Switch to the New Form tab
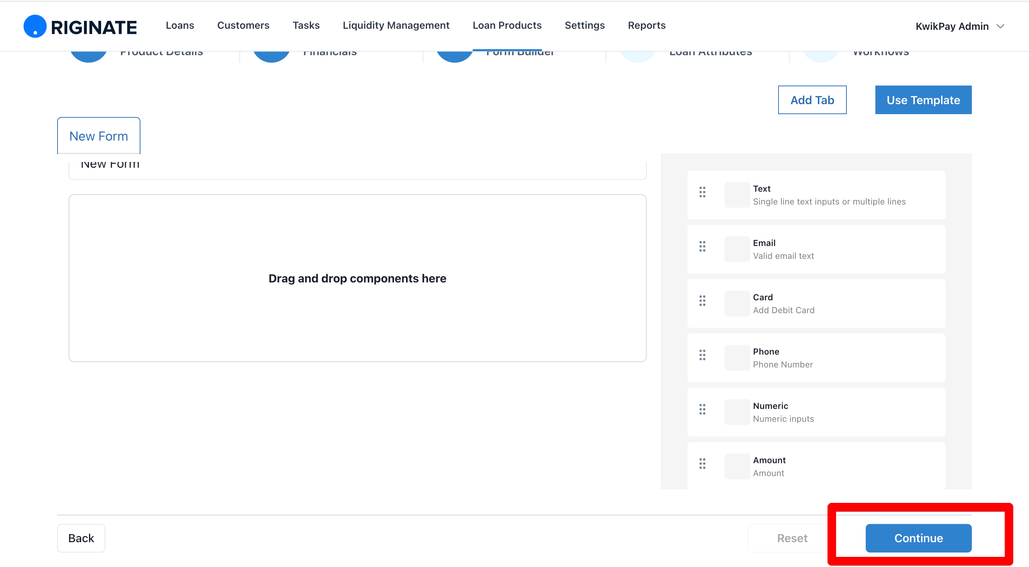The image size is (1029, 567). tap(98, 136)
